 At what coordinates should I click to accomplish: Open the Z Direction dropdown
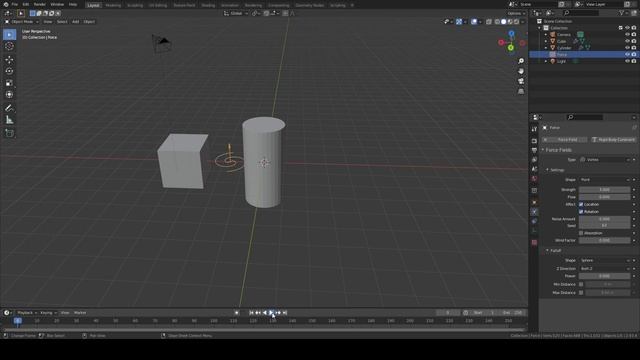point(604,269)
